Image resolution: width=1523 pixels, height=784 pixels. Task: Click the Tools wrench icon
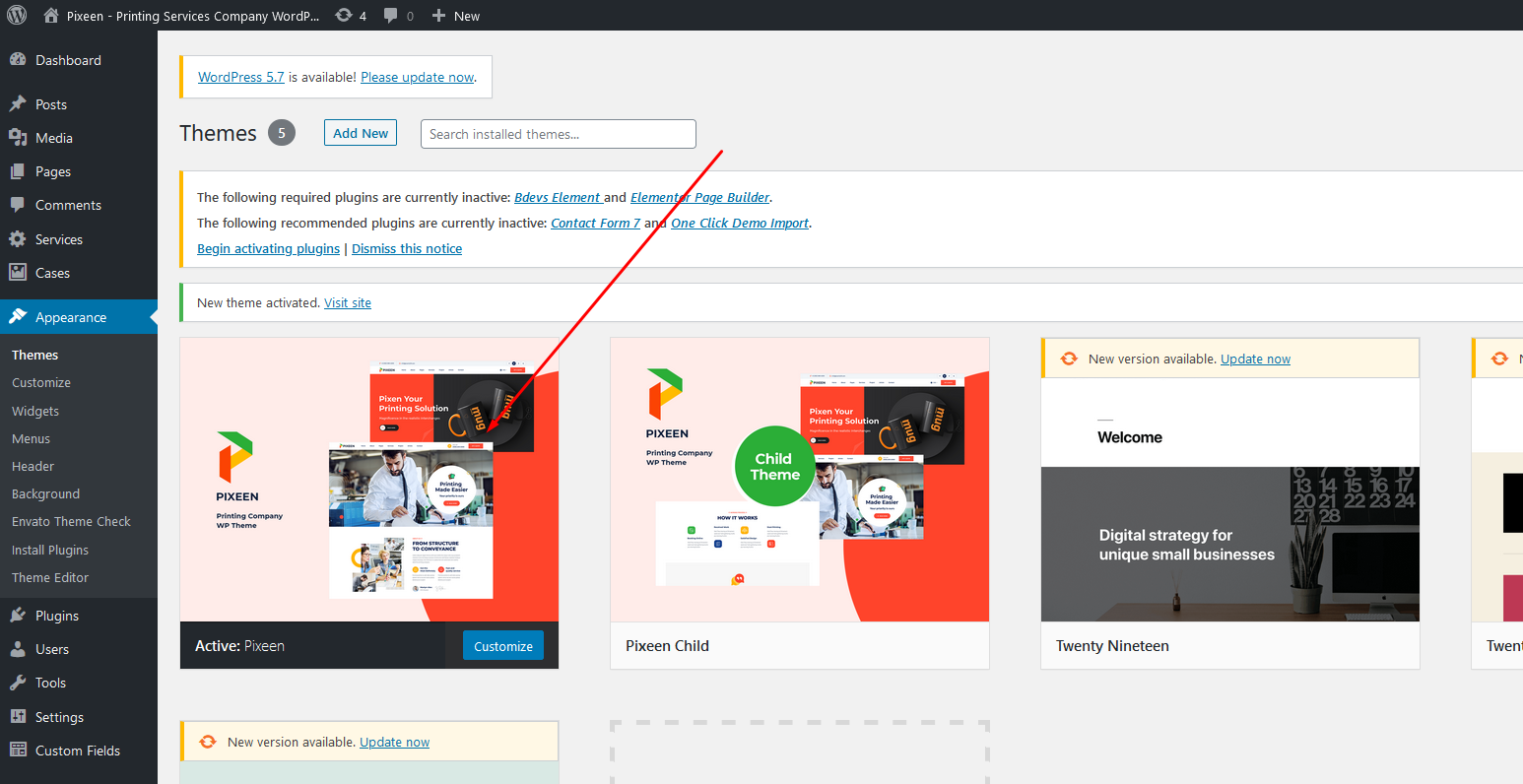click(18, 683)
